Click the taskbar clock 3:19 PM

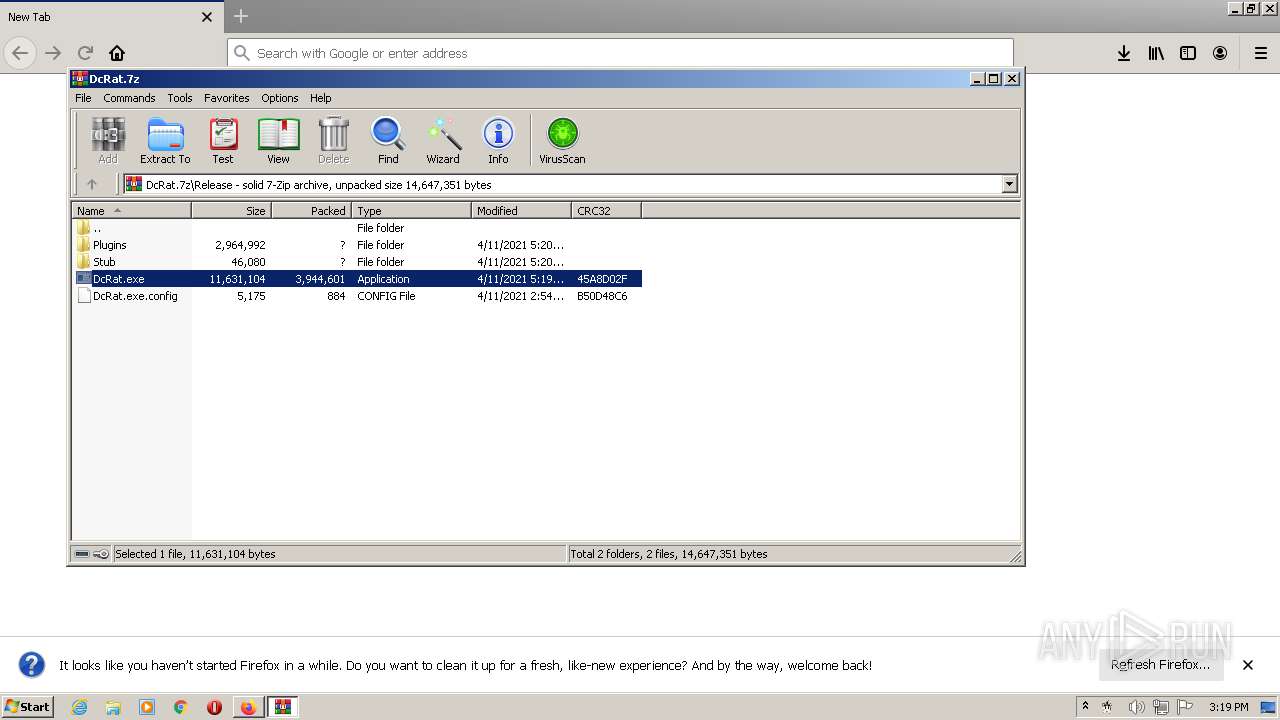pos(1228,707)
